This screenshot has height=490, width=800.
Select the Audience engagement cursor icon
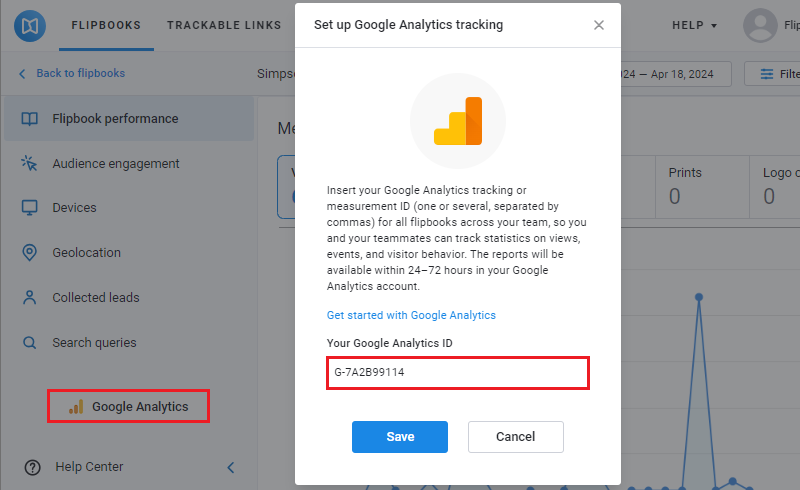[x=30, y=163]
